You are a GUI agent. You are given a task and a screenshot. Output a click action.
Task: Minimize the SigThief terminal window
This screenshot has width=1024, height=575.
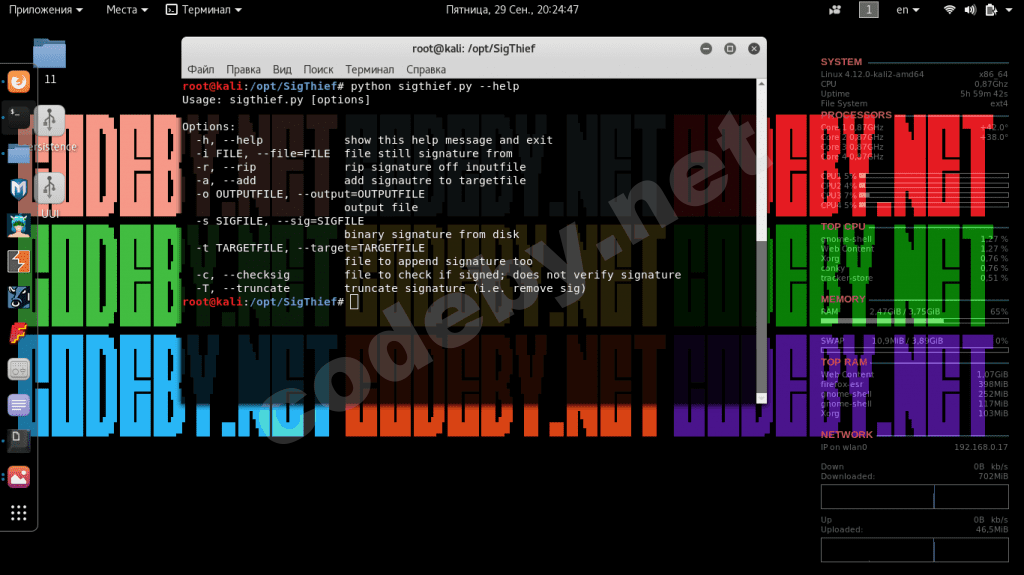point(706,49)
